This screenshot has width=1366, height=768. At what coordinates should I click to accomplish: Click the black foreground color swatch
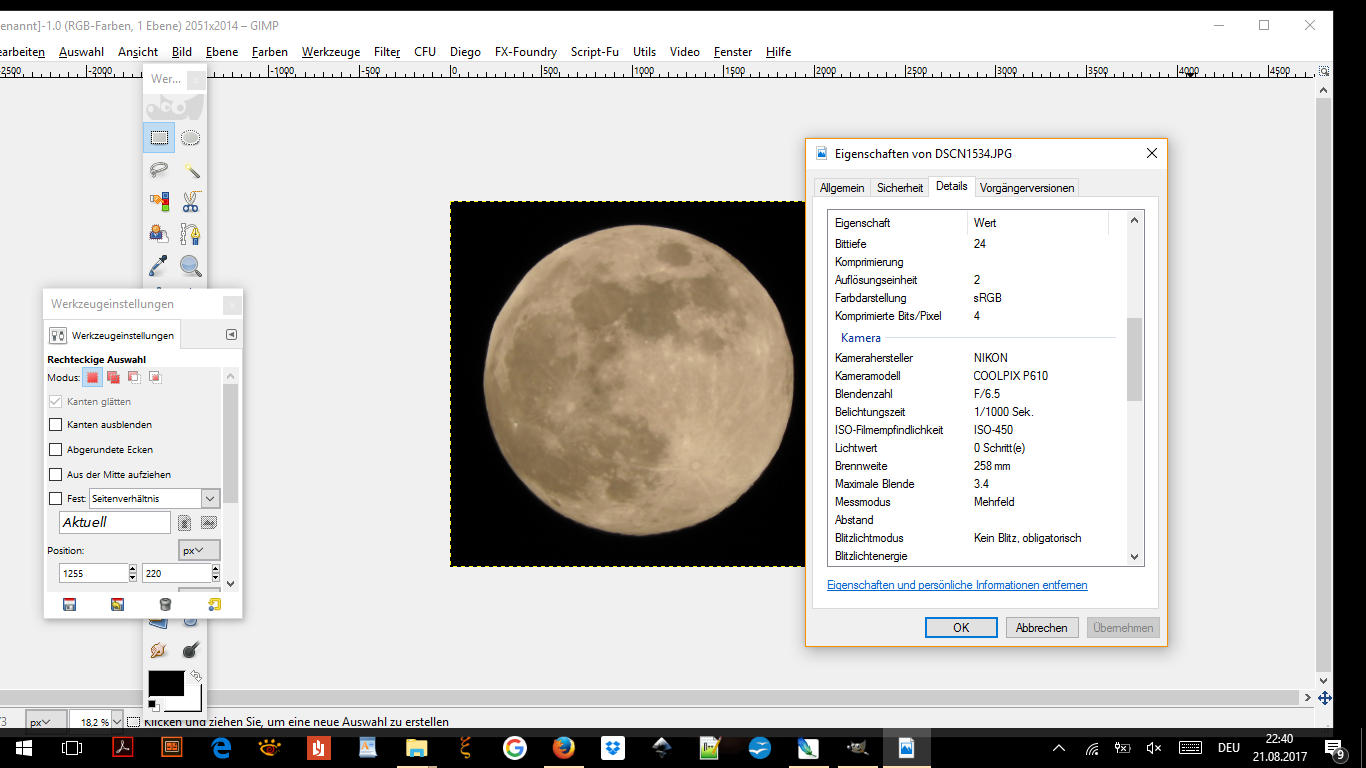click(x=165, y=683)
